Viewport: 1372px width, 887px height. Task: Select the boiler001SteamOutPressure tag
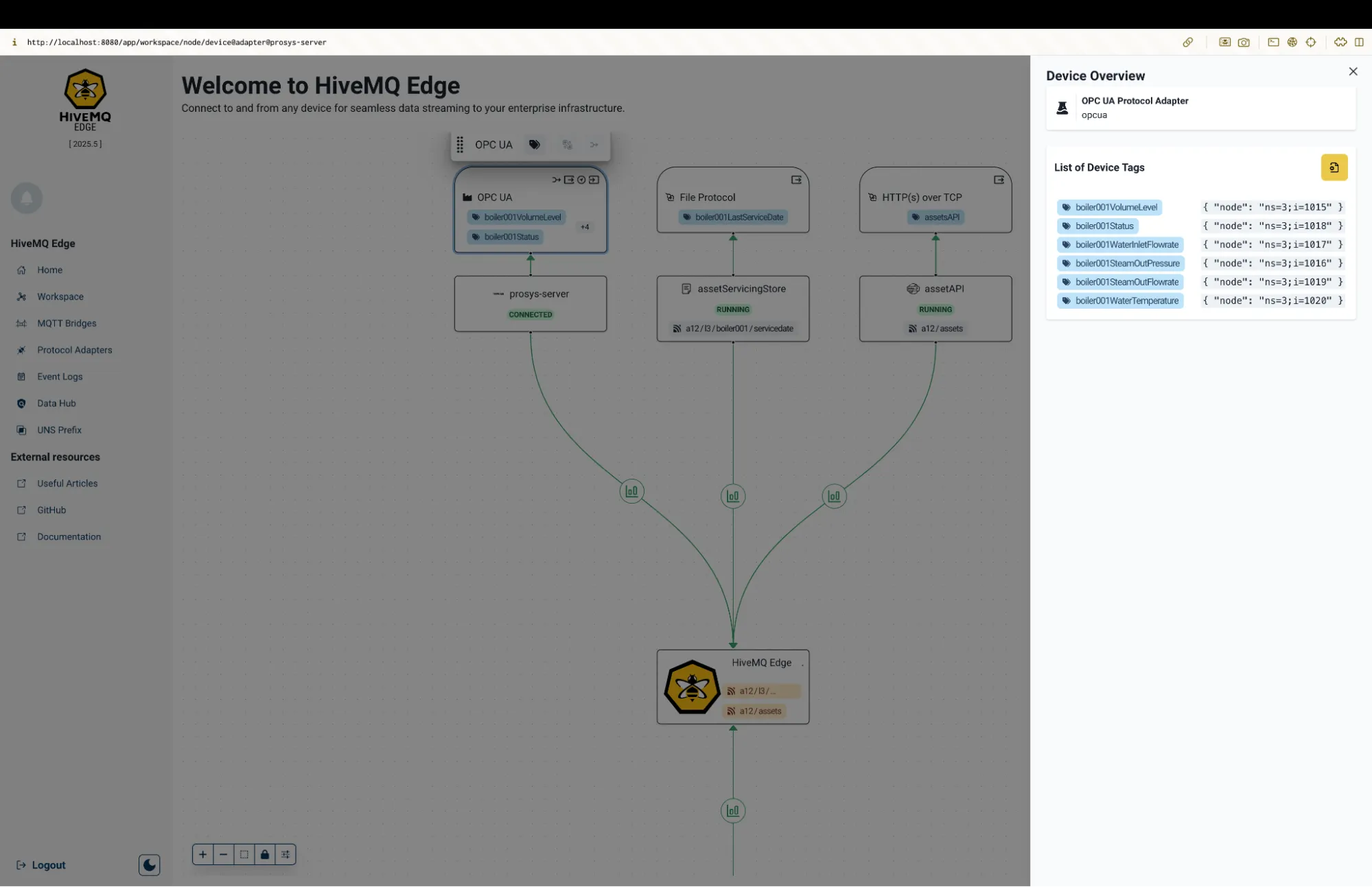[1121, 263]
